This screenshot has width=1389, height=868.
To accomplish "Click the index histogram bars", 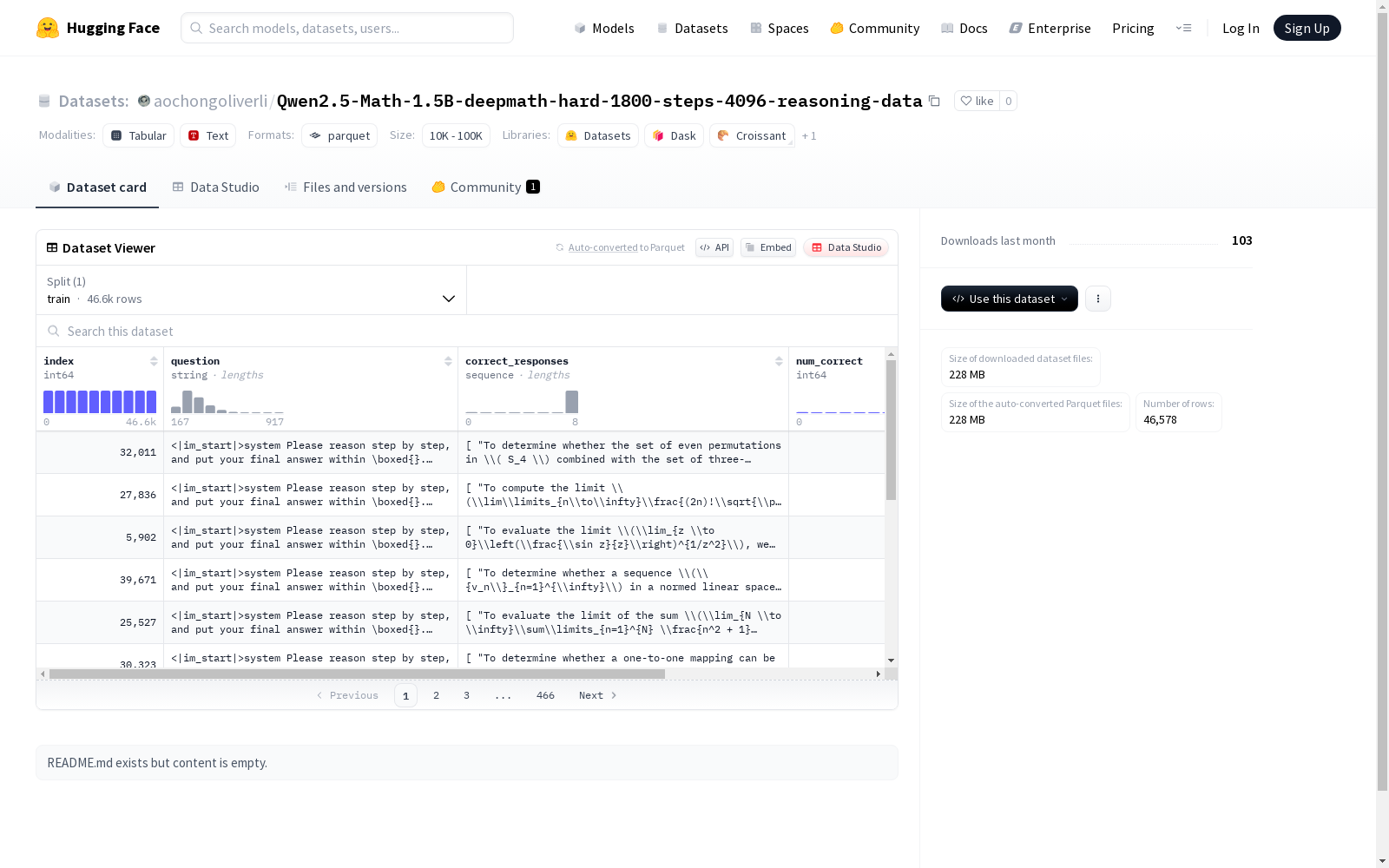I will 100,402.
